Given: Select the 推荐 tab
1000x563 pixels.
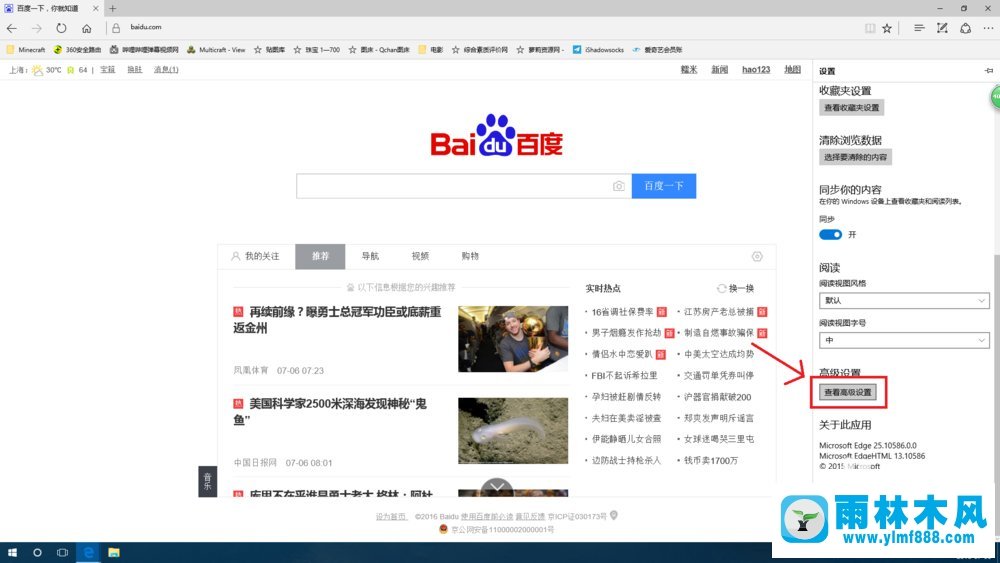Looking at the screenshot, I should point(320,256).
